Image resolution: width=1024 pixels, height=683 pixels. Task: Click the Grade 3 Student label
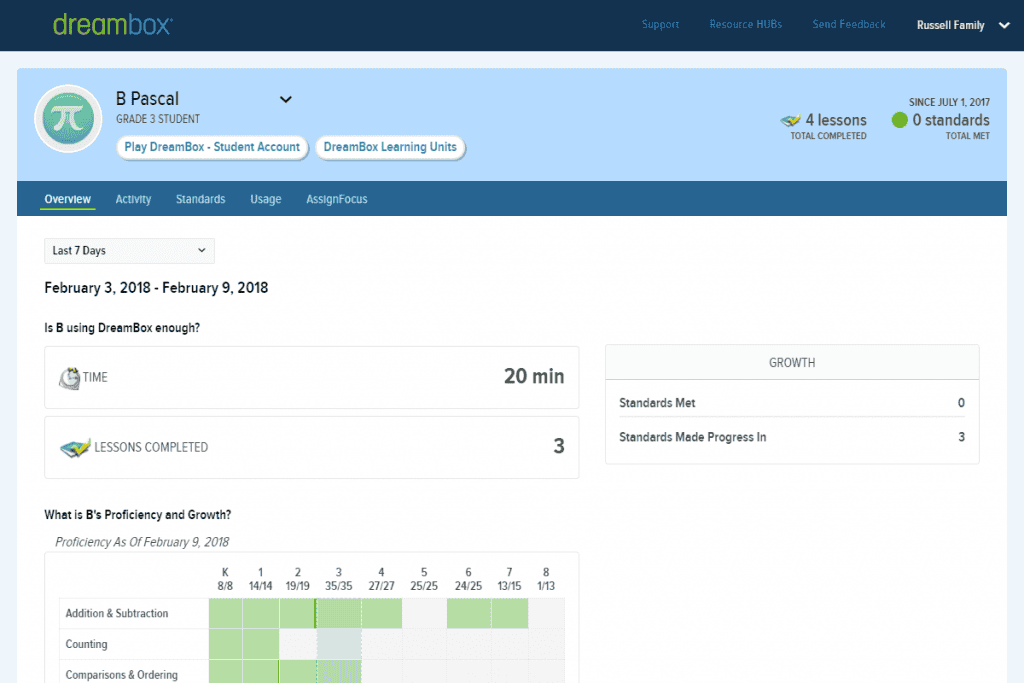point(158,119)
